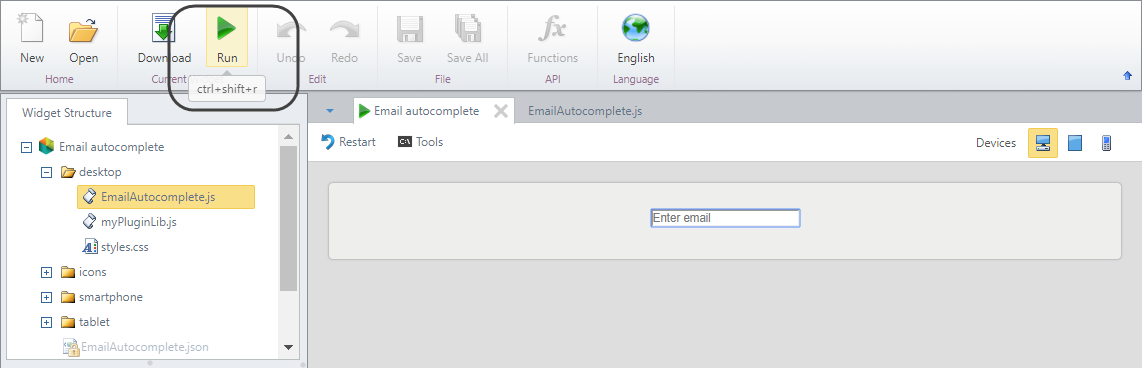Restart the running widget preview

348,142
